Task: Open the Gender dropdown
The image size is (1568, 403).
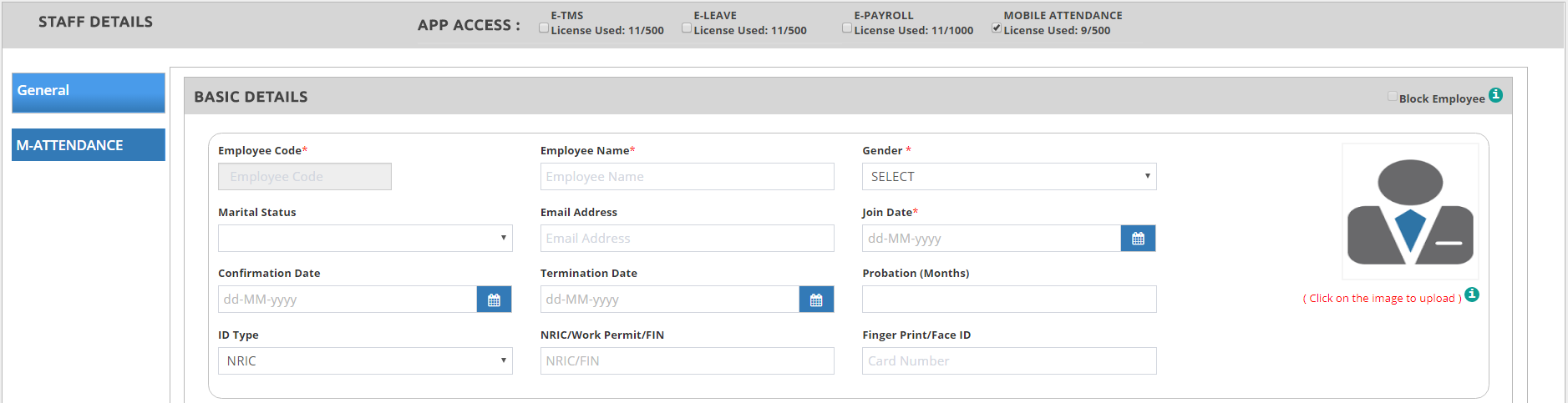Action: click(x=1009, y=177)
